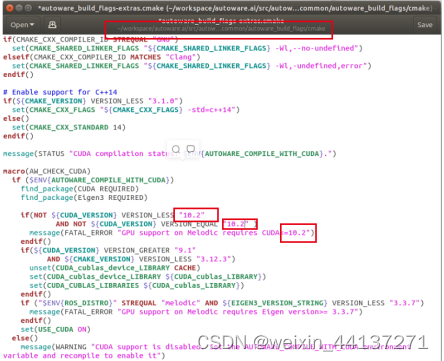This screenshot has height=361, width=444.
Task: Click the ROS_DISTRO STREQUAL "melodic" condition line
Action: [x=222, y=303]
